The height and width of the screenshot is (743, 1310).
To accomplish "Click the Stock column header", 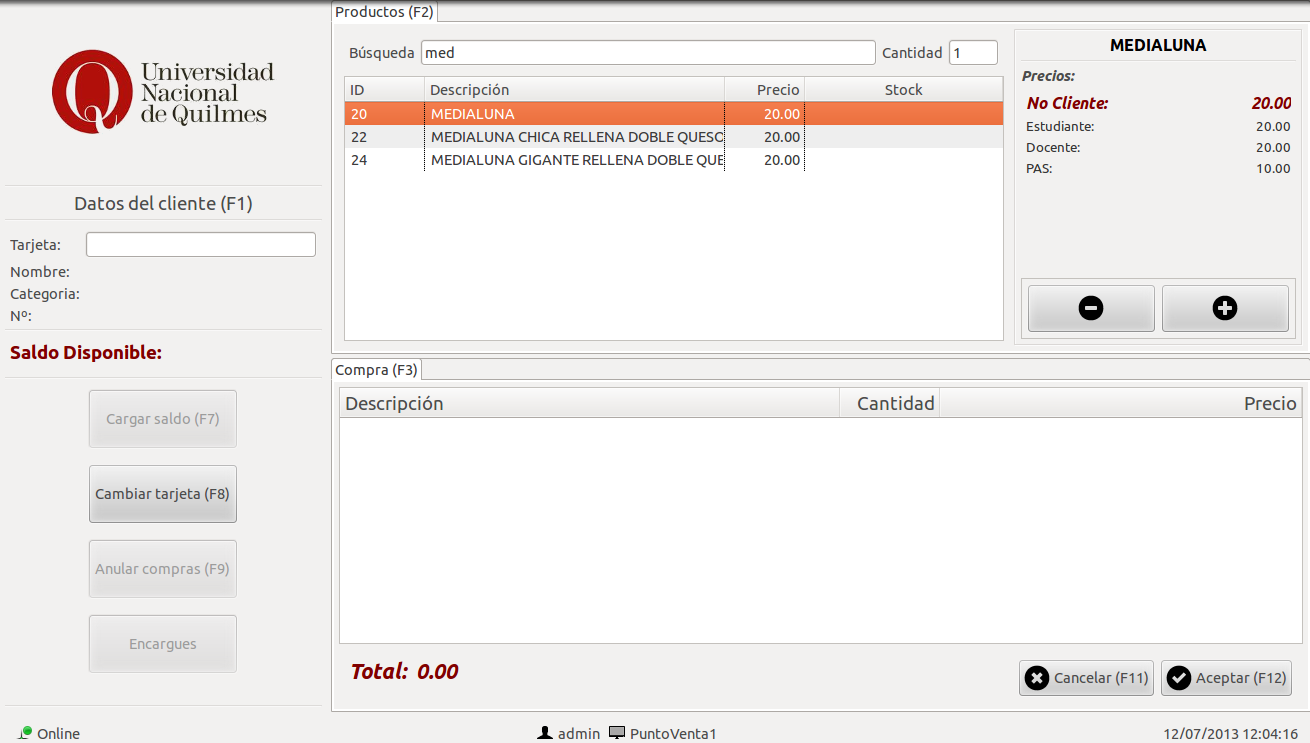I will click(903, 90).
